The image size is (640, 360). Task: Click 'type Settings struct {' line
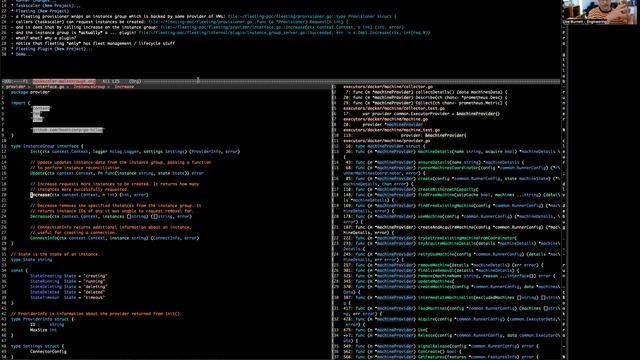tap(38, 346)
